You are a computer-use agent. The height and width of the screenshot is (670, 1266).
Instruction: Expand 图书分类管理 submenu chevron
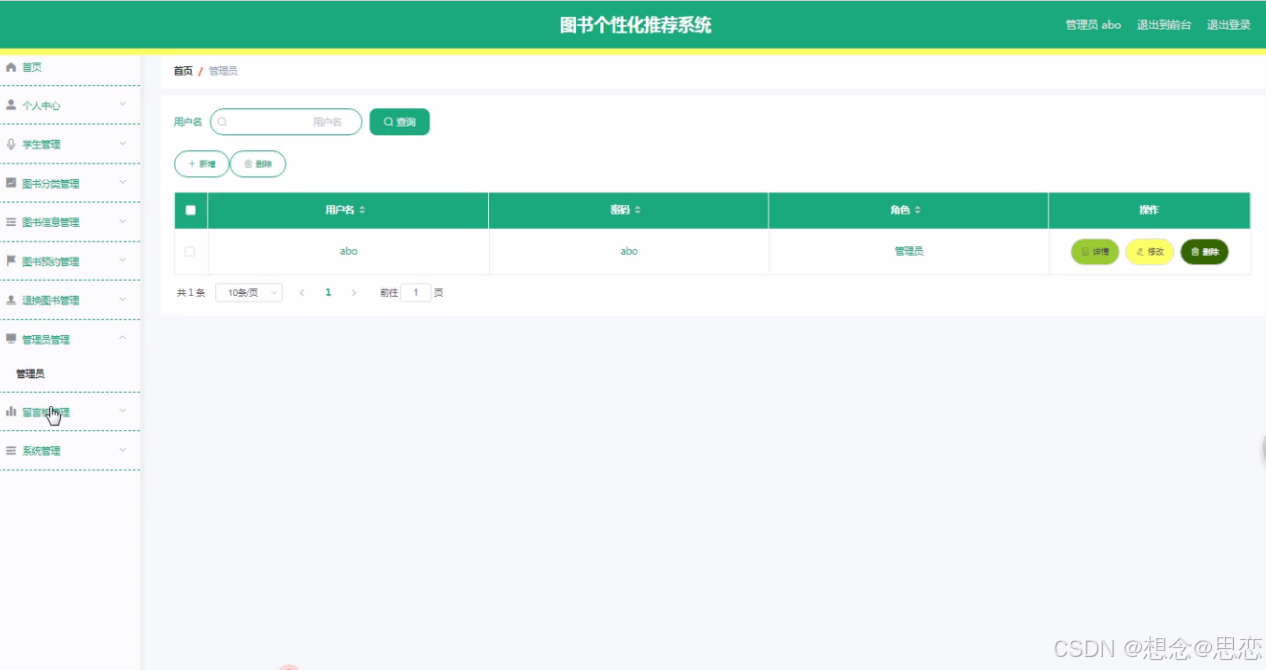[123, 182]
